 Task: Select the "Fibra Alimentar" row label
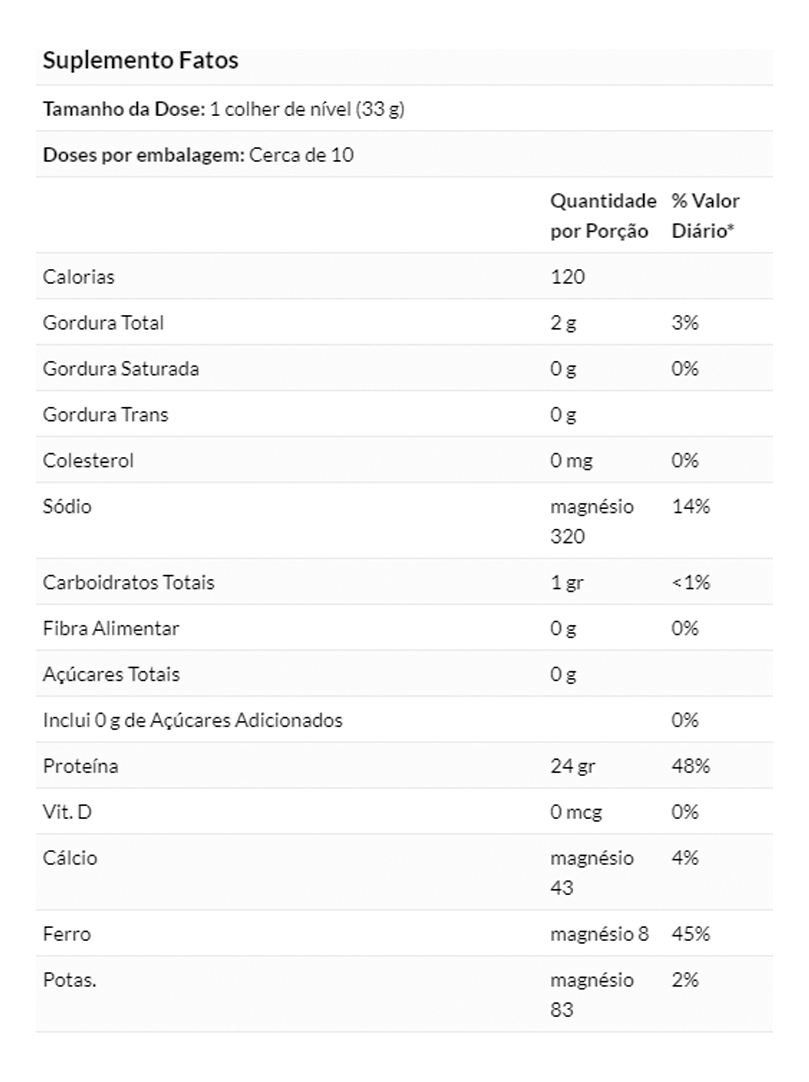click(x=111, y=628)
